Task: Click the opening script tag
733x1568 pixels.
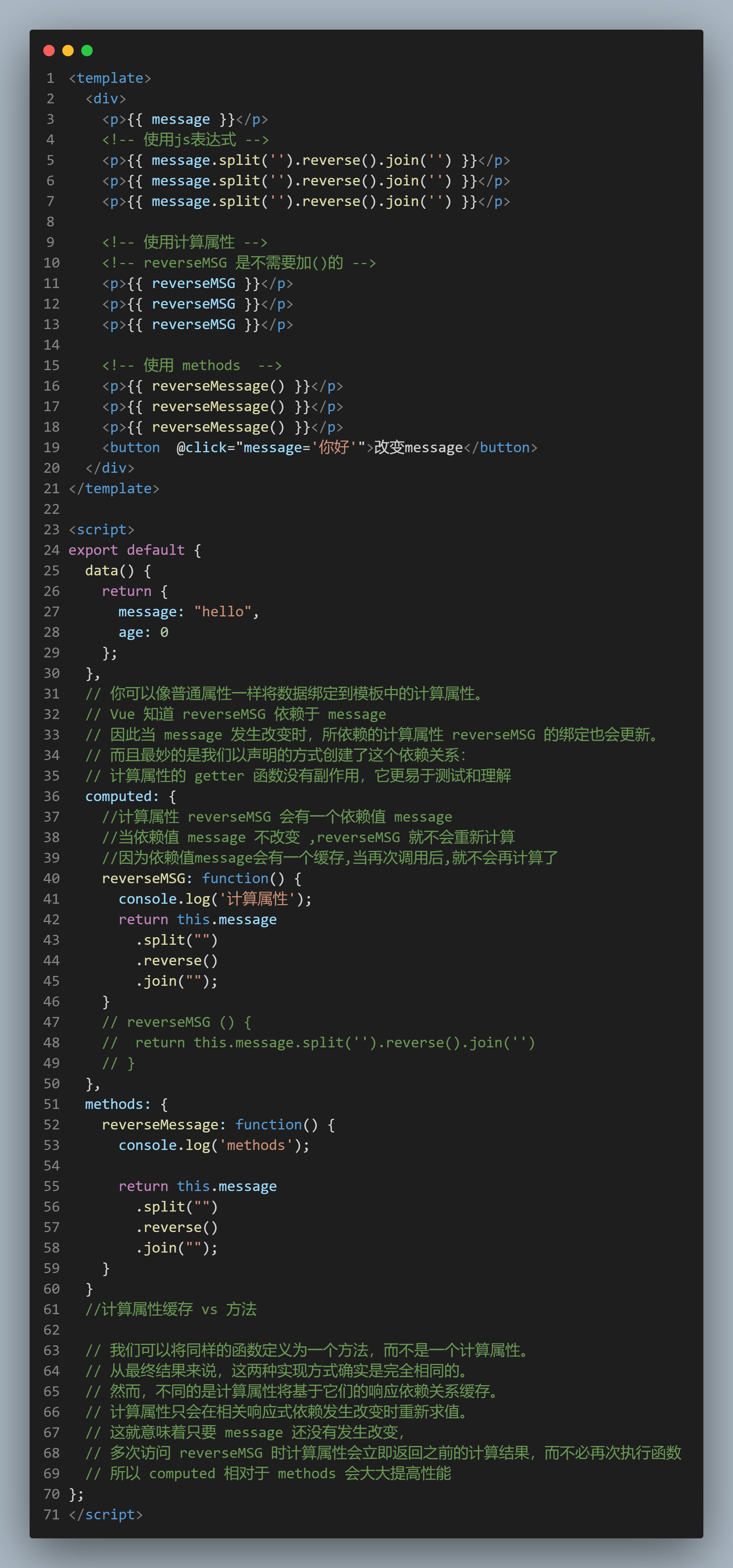Action: click(101, 529)
